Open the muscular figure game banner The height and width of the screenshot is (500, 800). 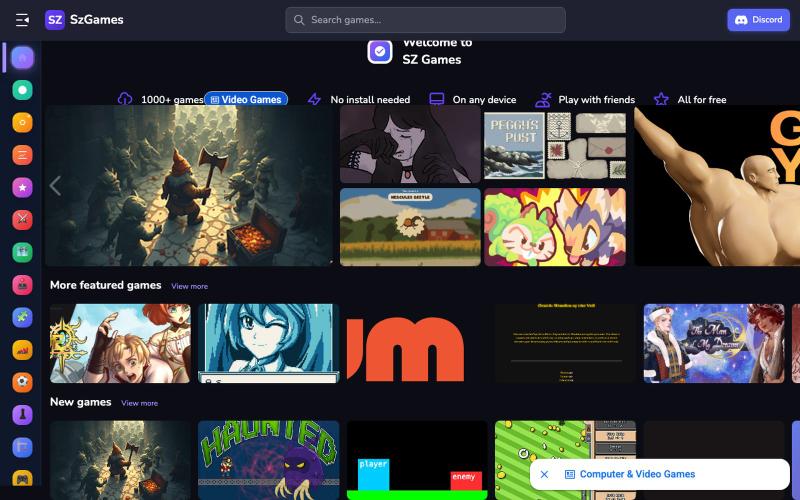click(717, 186)
